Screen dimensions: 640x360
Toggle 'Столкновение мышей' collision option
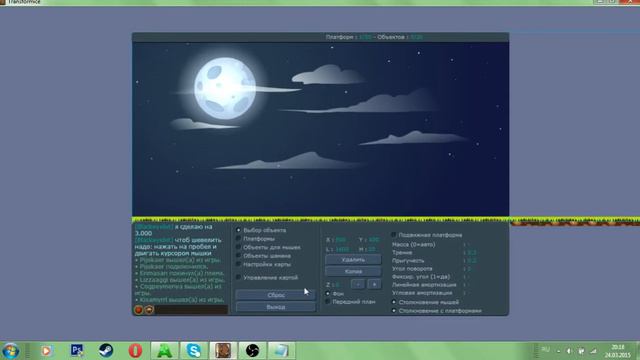click(425, 302)
